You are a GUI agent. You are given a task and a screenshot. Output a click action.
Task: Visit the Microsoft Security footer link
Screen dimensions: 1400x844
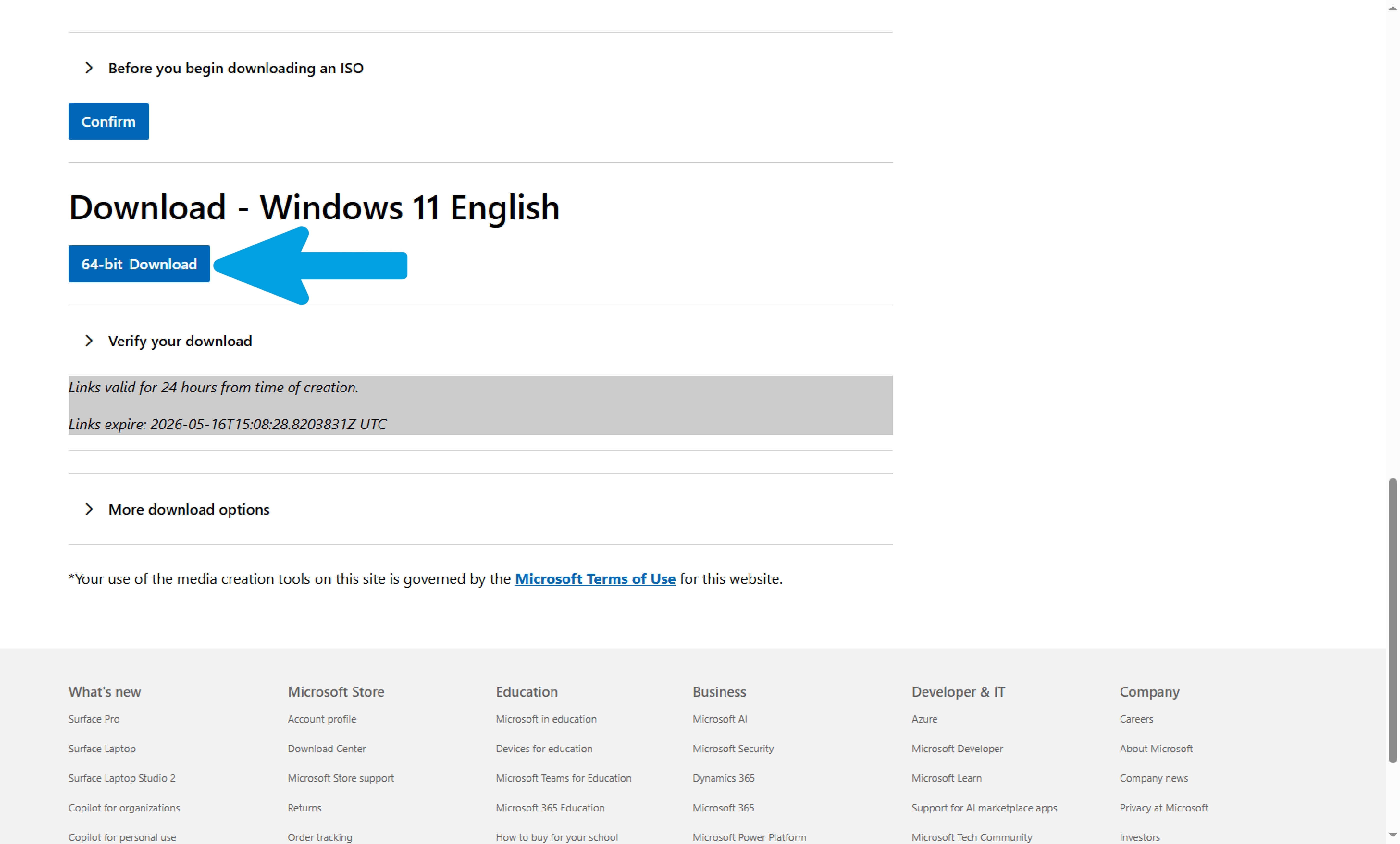pos(733,748)
